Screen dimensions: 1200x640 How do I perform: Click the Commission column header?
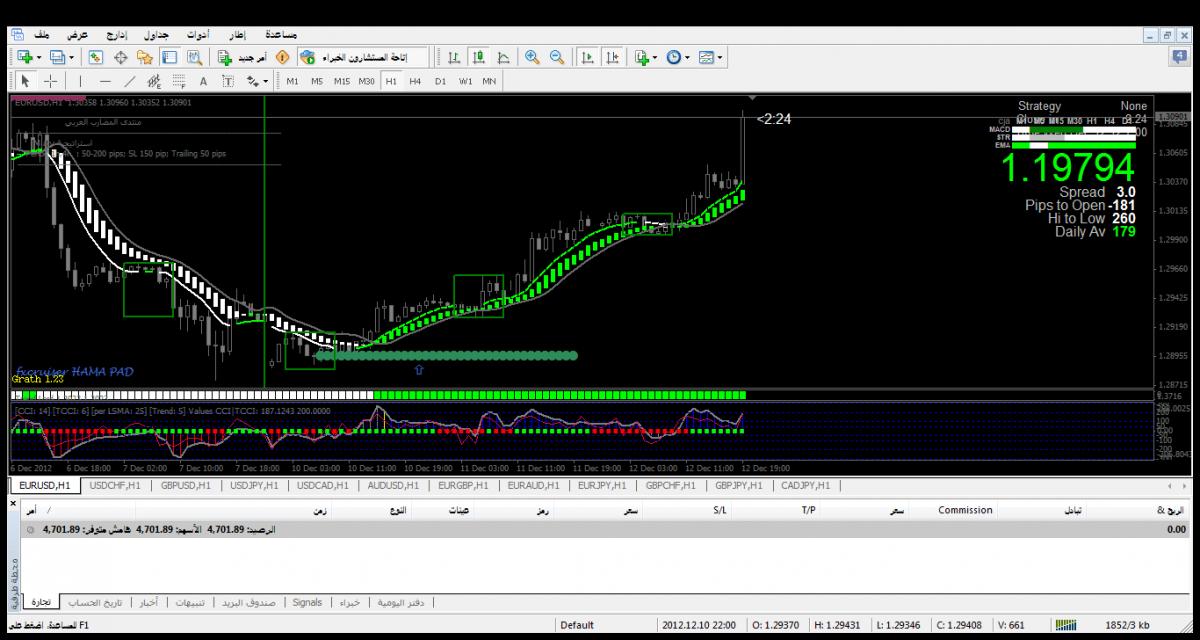(965, 510)
